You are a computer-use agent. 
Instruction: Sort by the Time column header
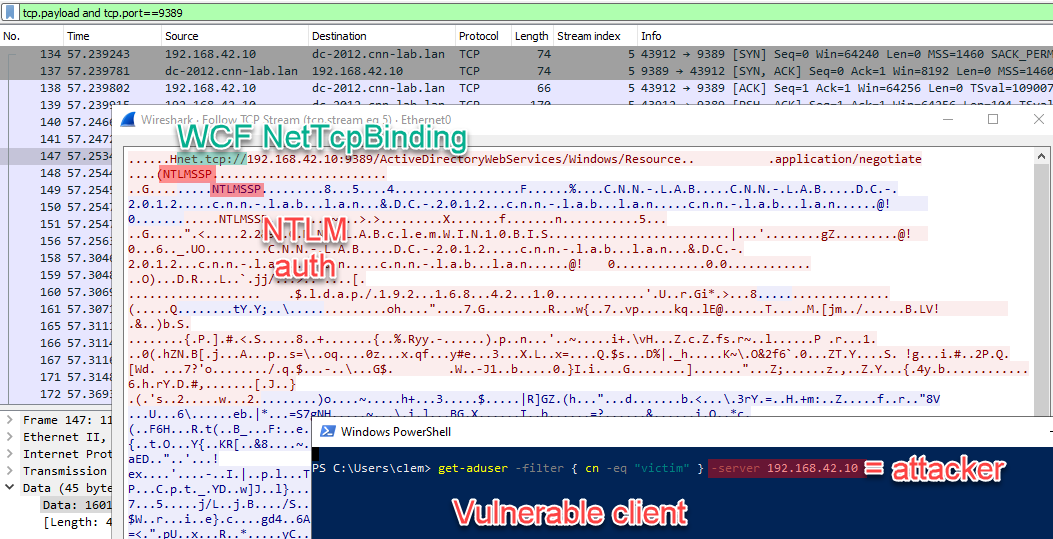111,36
